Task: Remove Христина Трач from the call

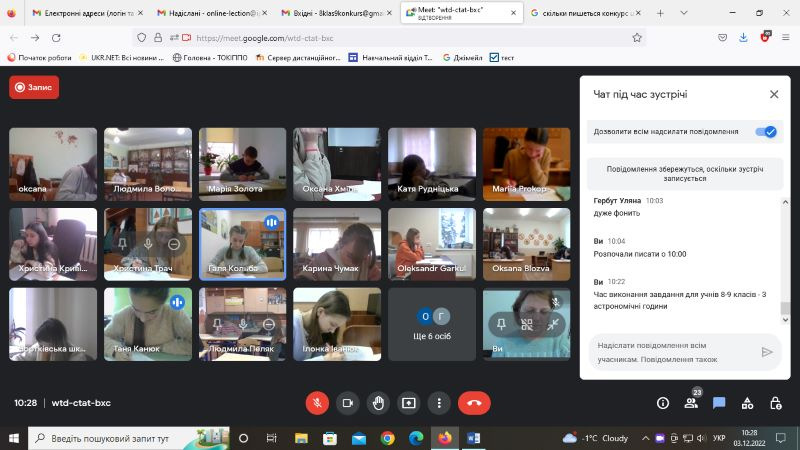Action: click(173, 244)
